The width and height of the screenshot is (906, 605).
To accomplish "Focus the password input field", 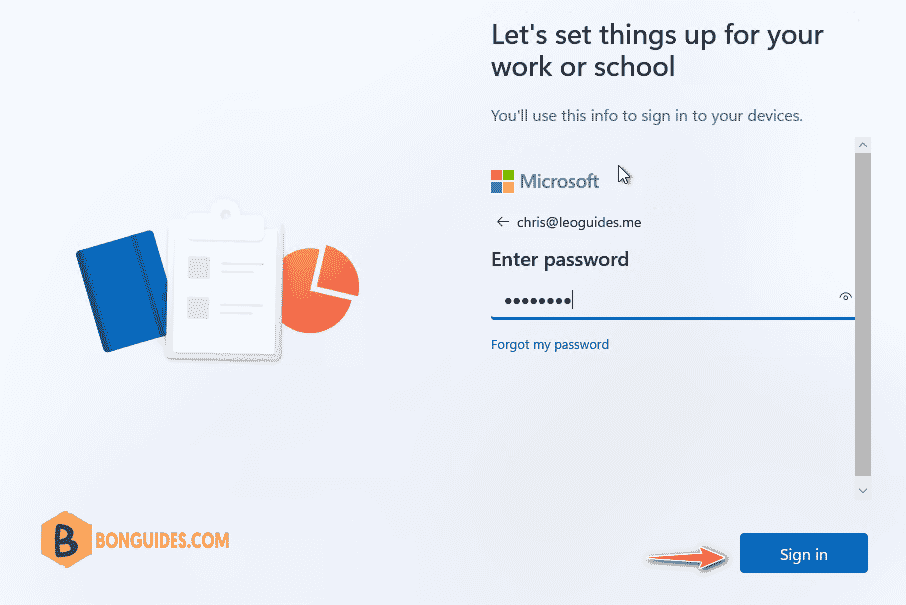I will 663,300.
